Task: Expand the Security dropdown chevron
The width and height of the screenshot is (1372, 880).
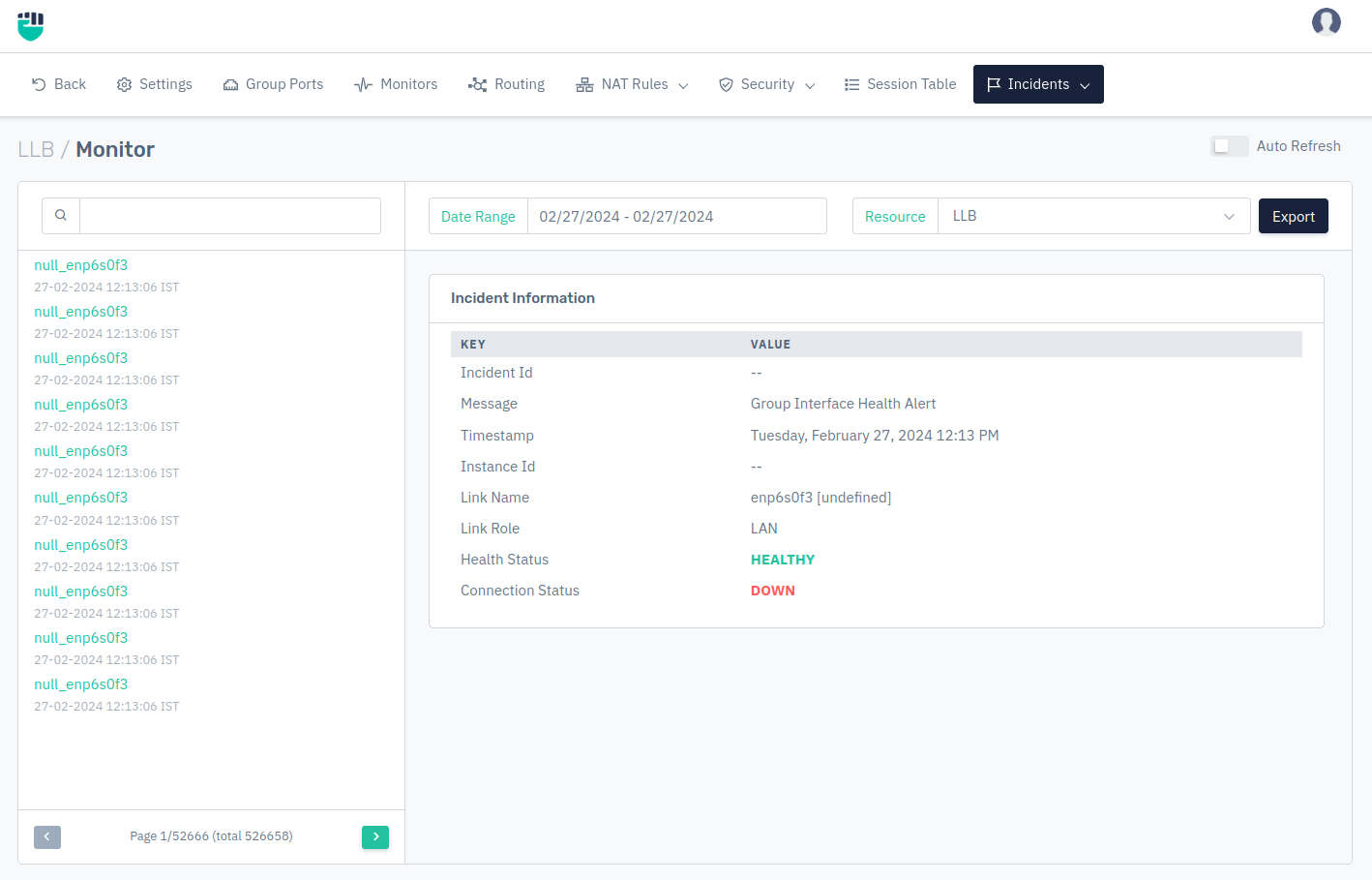Action: (x=810, y=86)
